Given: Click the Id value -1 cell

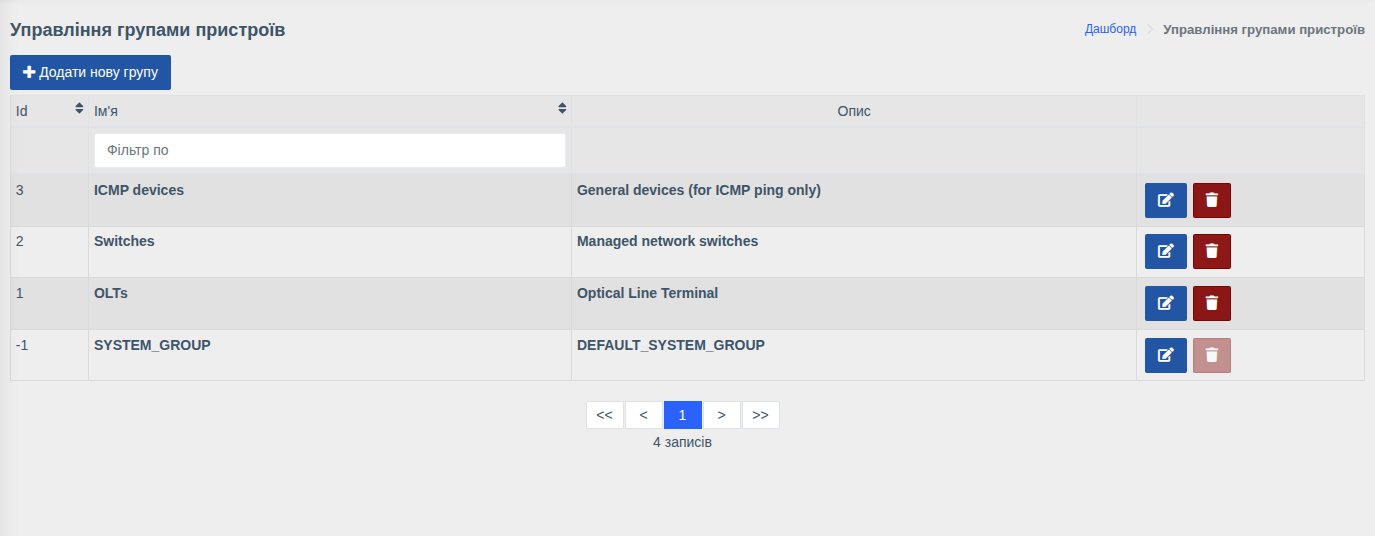Looking at the screenshot, I should click(x=49, y=355).
